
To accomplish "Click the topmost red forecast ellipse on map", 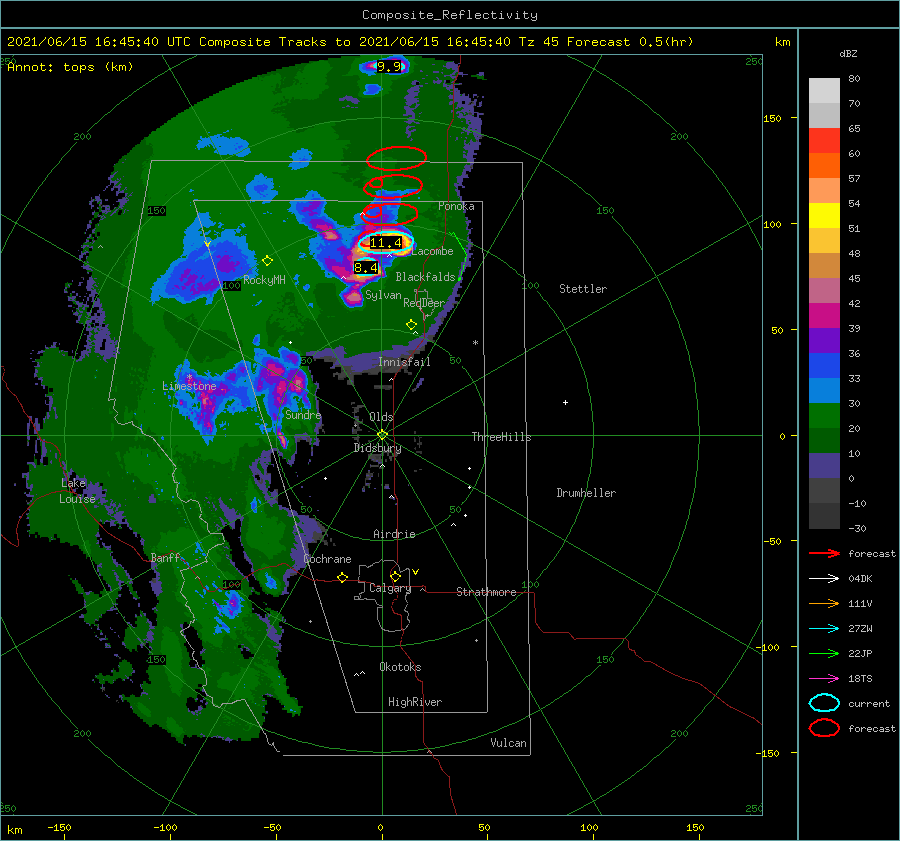I will [x=397, y=158].
